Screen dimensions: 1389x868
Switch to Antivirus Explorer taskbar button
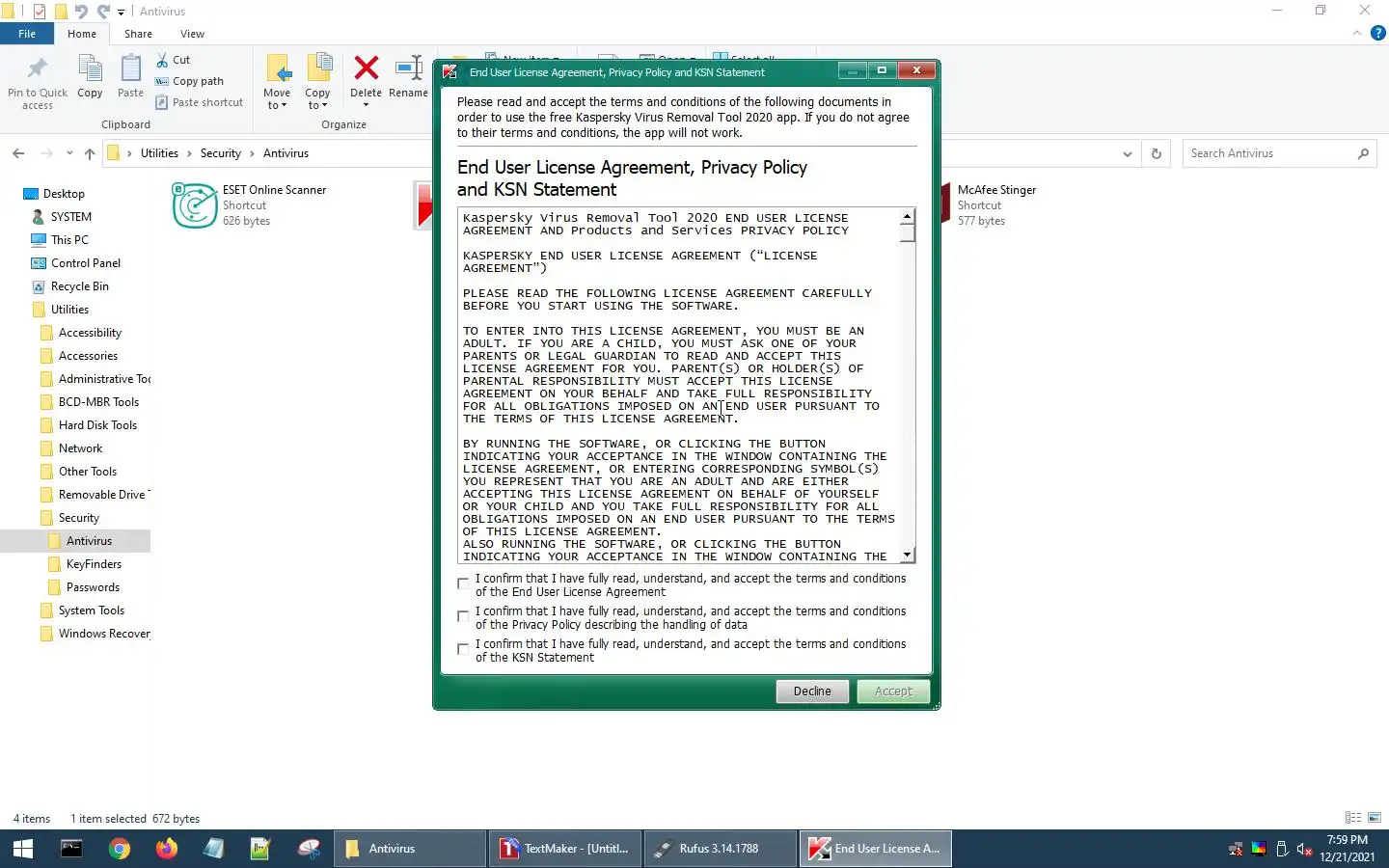[x=411, y=849]
